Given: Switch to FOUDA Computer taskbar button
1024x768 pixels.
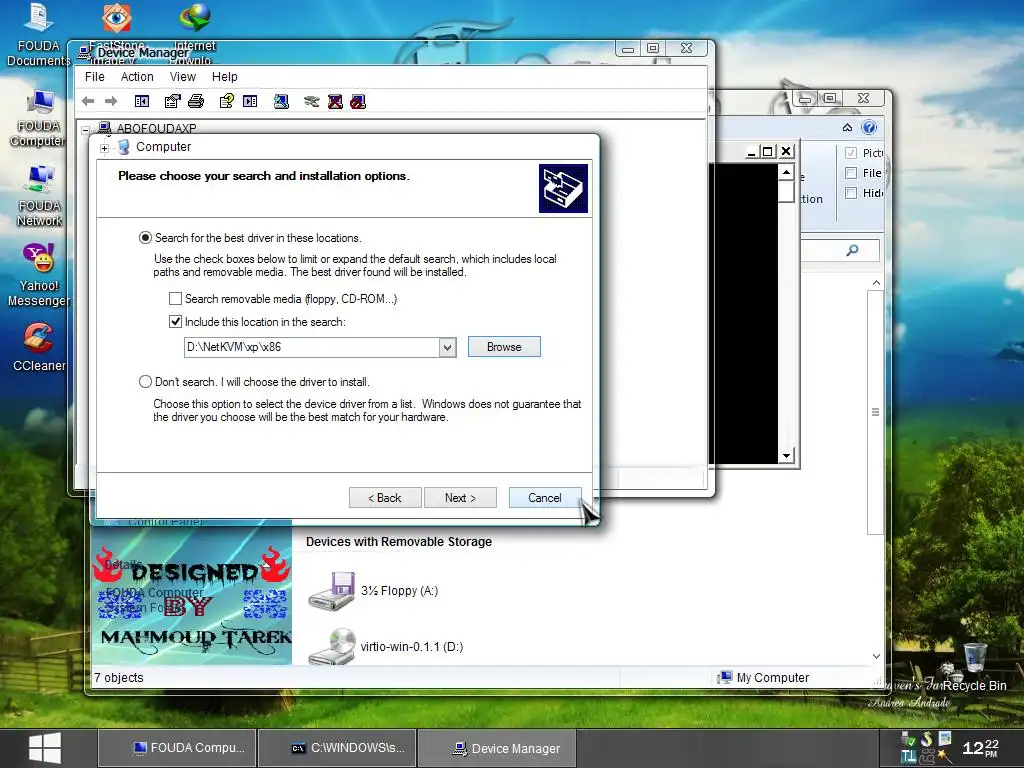Looking at the screenshot, I should tap(176, 748).
